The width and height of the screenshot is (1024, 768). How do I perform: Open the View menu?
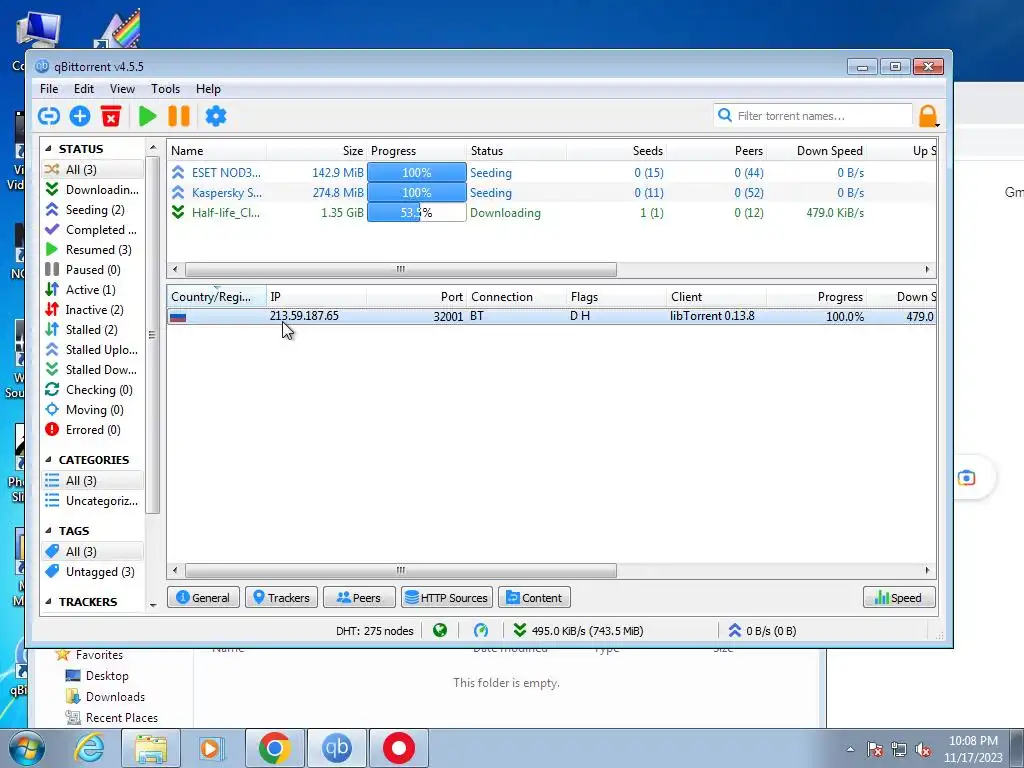coord(122,89)
